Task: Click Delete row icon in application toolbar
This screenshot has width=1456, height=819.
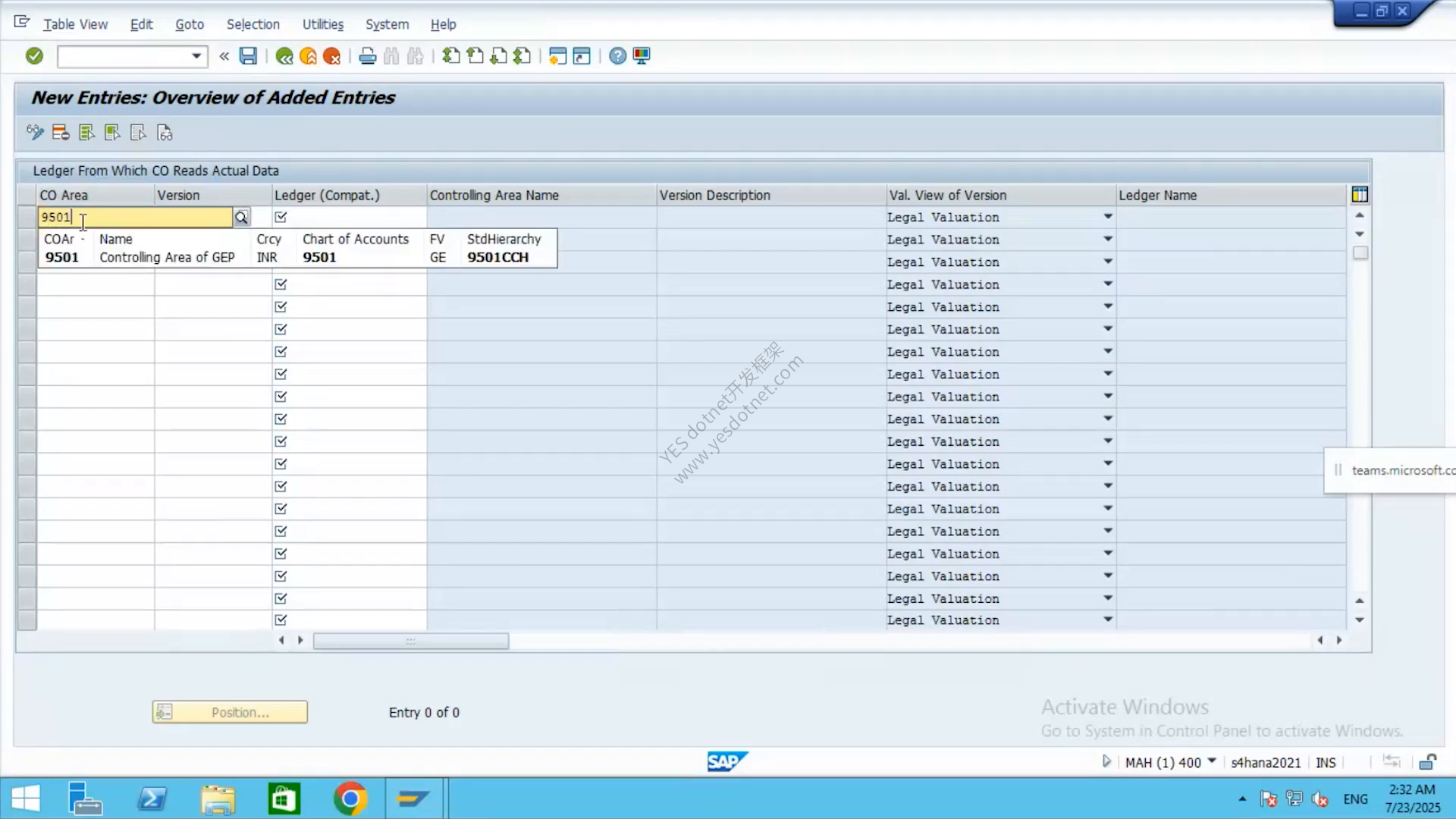Action: 61,133
